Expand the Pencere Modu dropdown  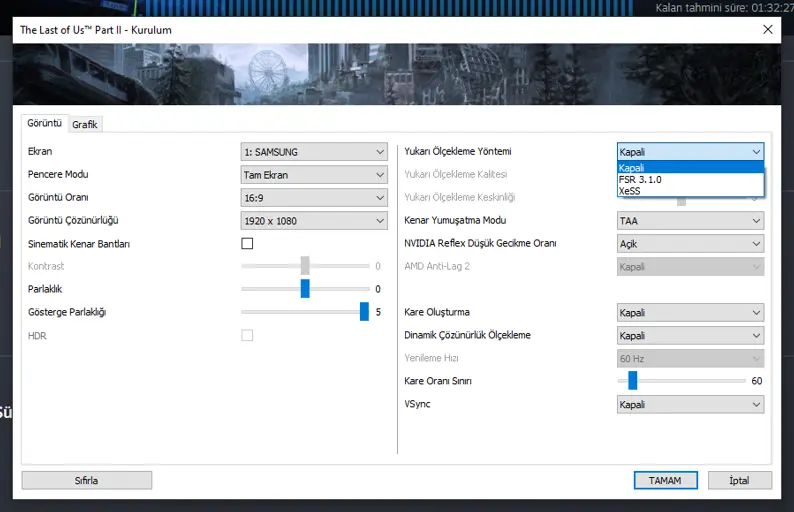(314, 175)
